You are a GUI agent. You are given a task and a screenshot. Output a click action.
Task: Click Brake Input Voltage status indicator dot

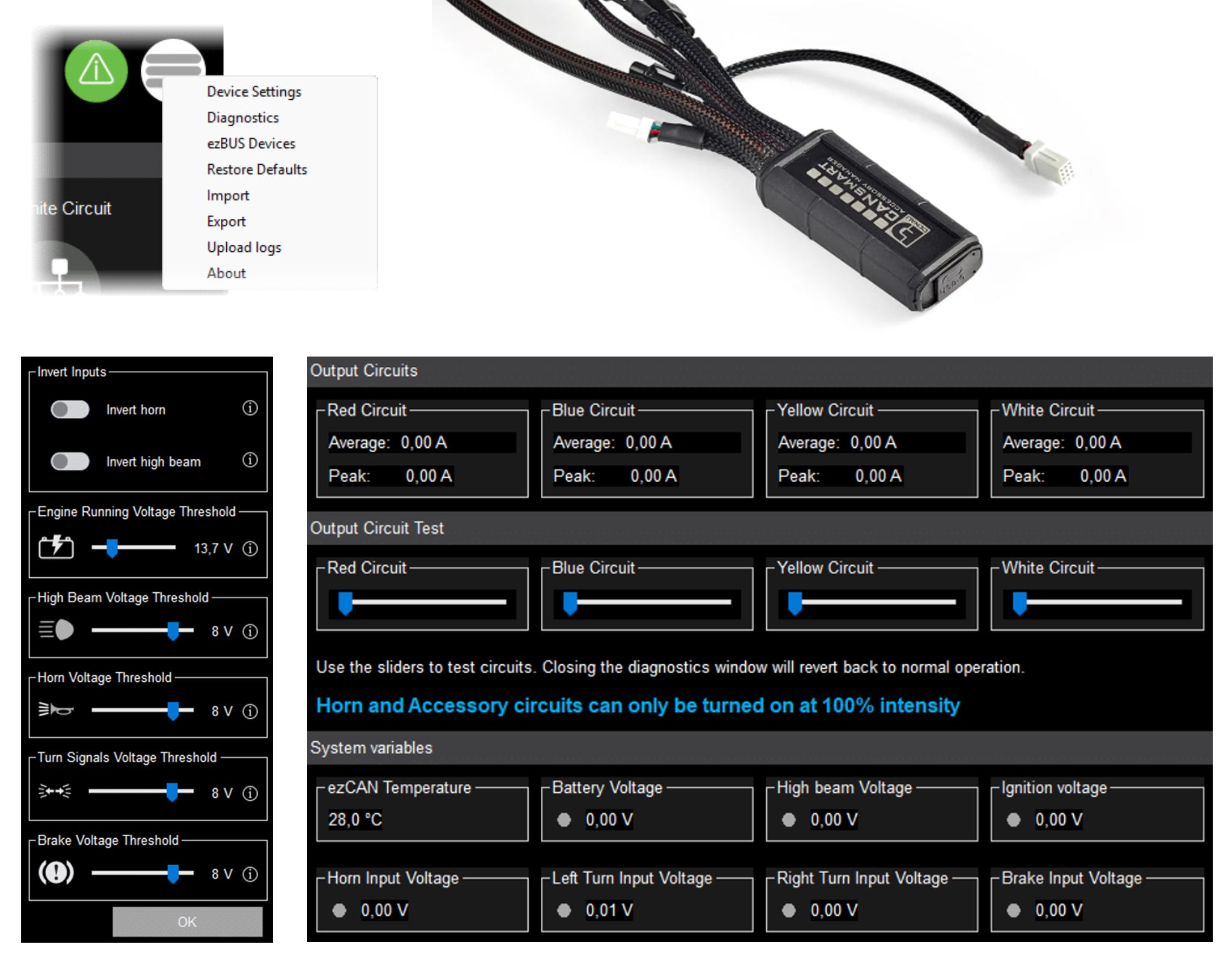(x=1014, y=910)
